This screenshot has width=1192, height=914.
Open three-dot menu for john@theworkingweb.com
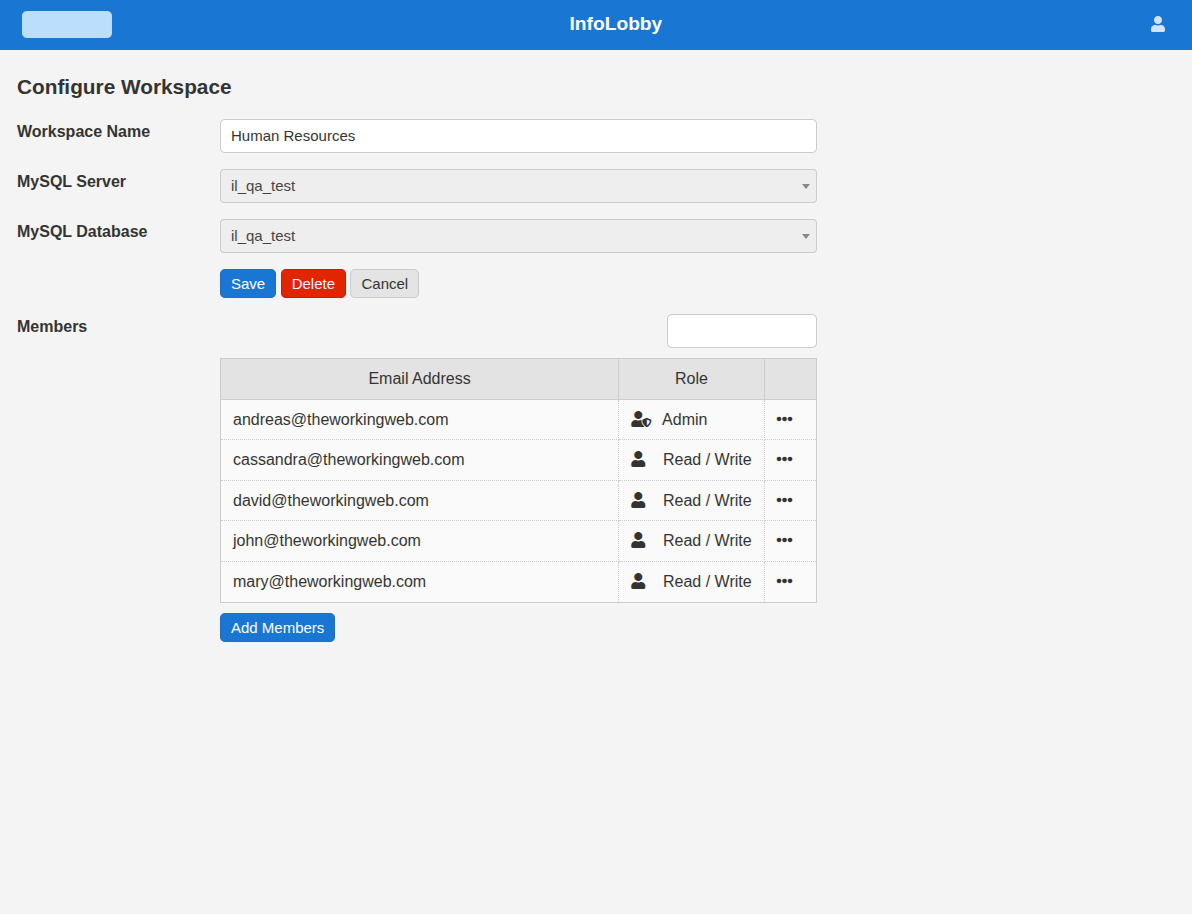[784, 540]
